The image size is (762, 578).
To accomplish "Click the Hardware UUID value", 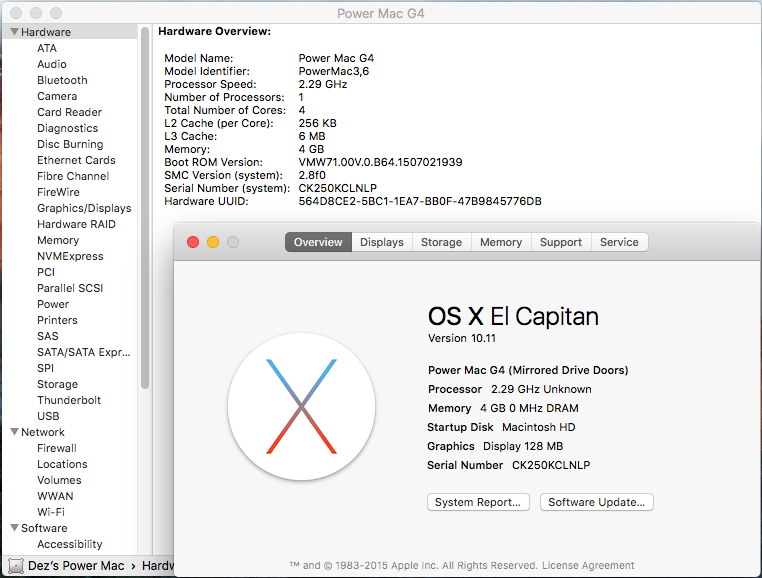I will click(x=420, y=202).
